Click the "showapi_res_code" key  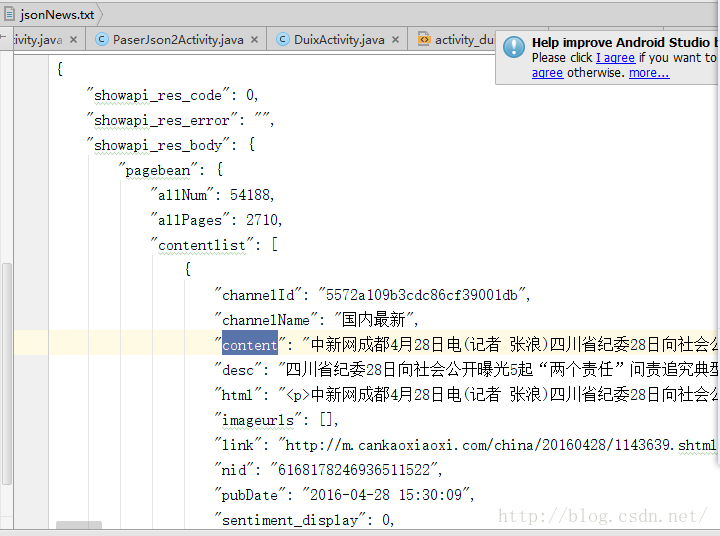158,95
